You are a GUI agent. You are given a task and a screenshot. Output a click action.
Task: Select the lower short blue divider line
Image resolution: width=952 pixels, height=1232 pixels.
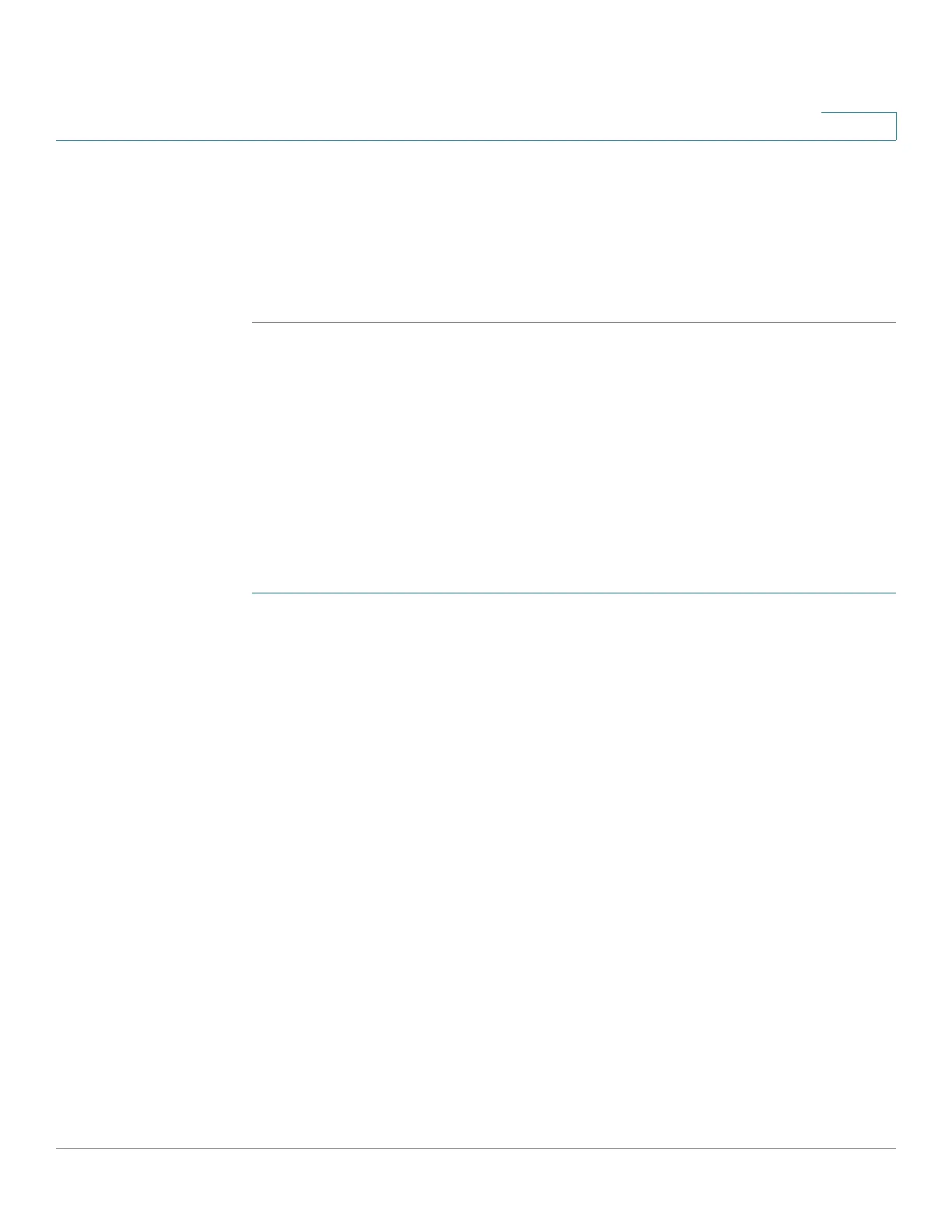574,593
